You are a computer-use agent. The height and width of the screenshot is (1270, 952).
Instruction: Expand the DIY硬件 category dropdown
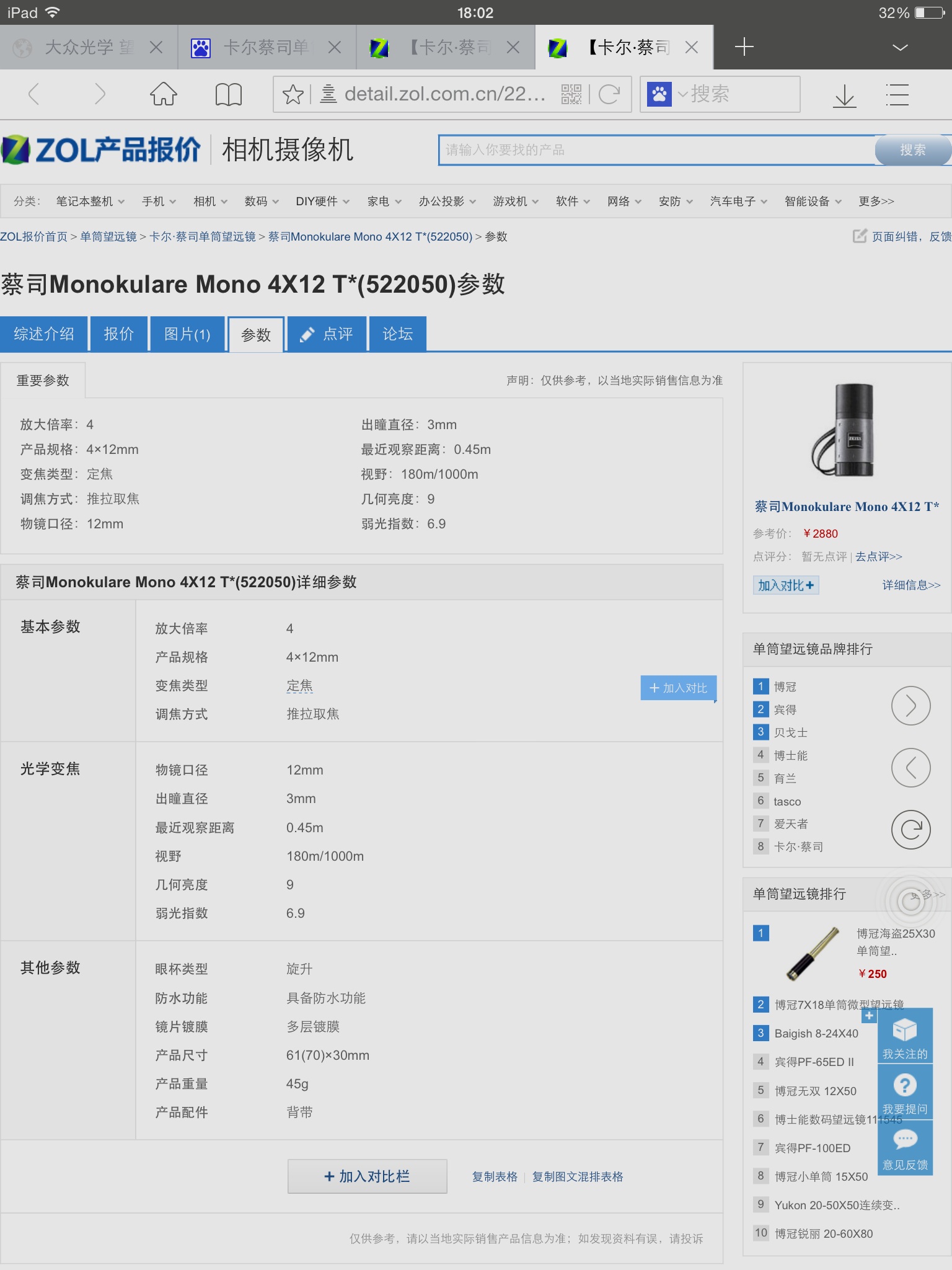pyautogui.click(x=323, y=202)
